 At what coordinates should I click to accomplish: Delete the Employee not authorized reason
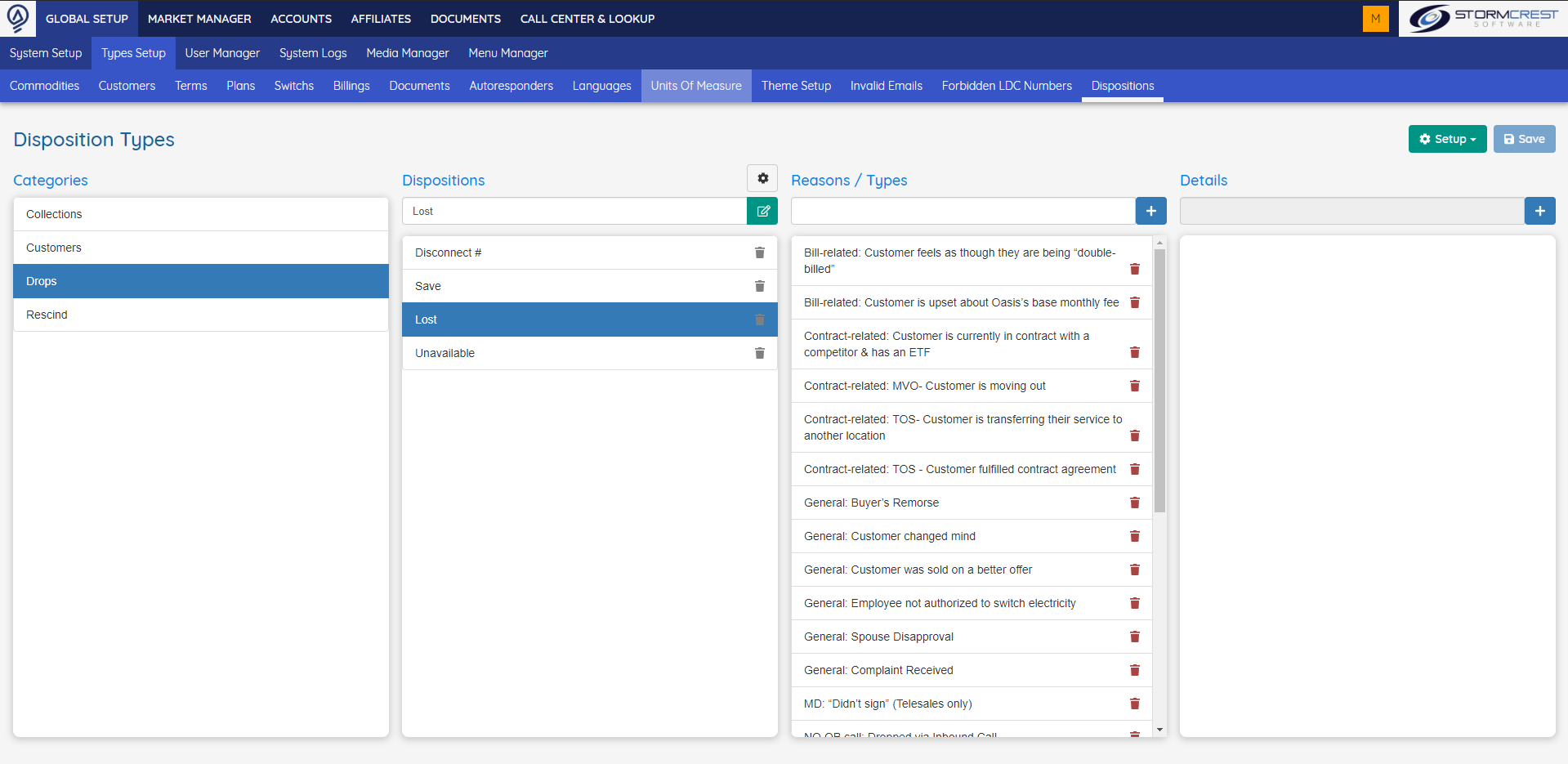pos(1134,603)
